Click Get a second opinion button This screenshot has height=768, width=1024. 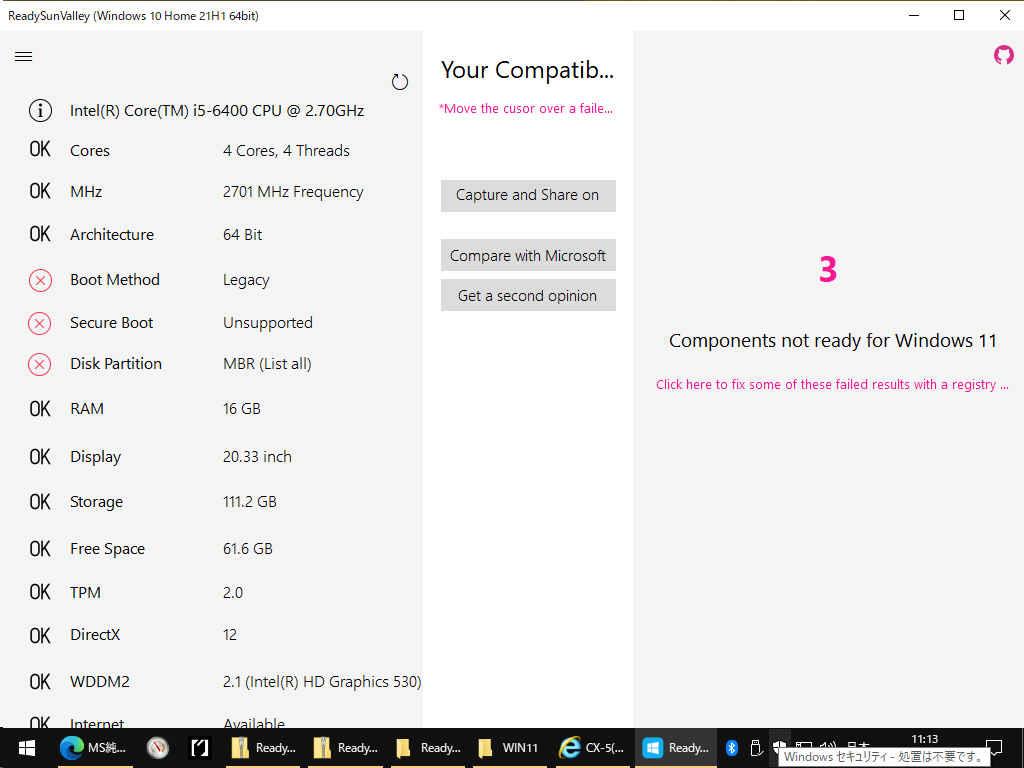[528, 295]
